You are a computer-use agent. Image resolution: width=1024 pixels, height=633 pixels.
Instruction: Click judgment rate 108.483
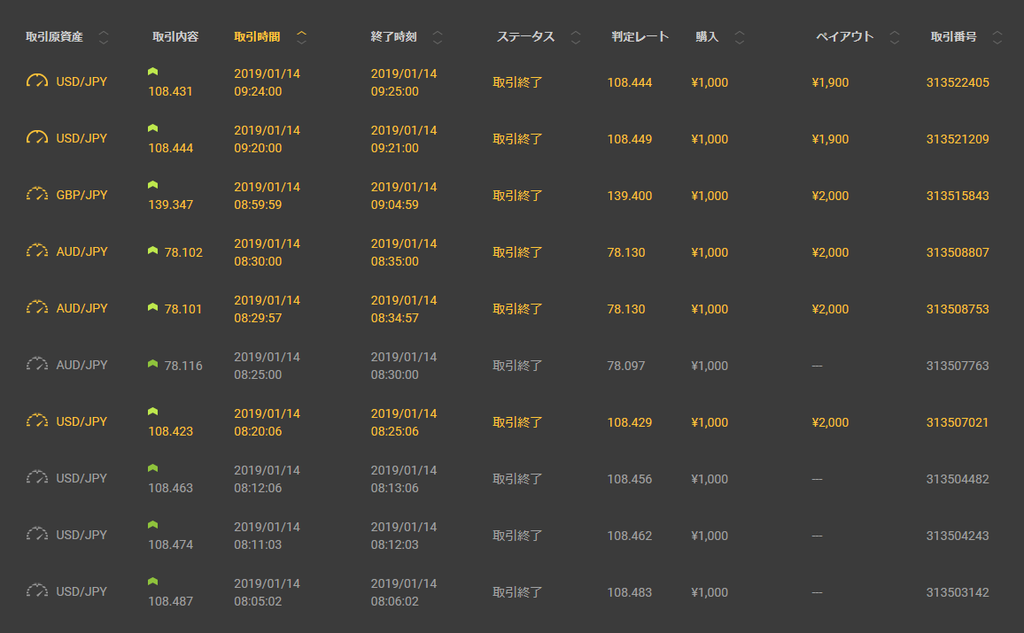[630, 592]
